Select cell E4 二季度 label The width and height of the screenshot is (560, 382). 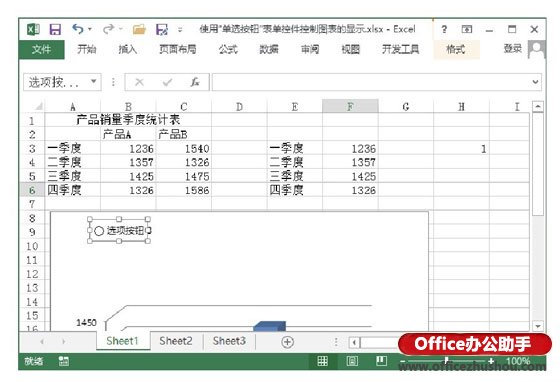(295, 162)
